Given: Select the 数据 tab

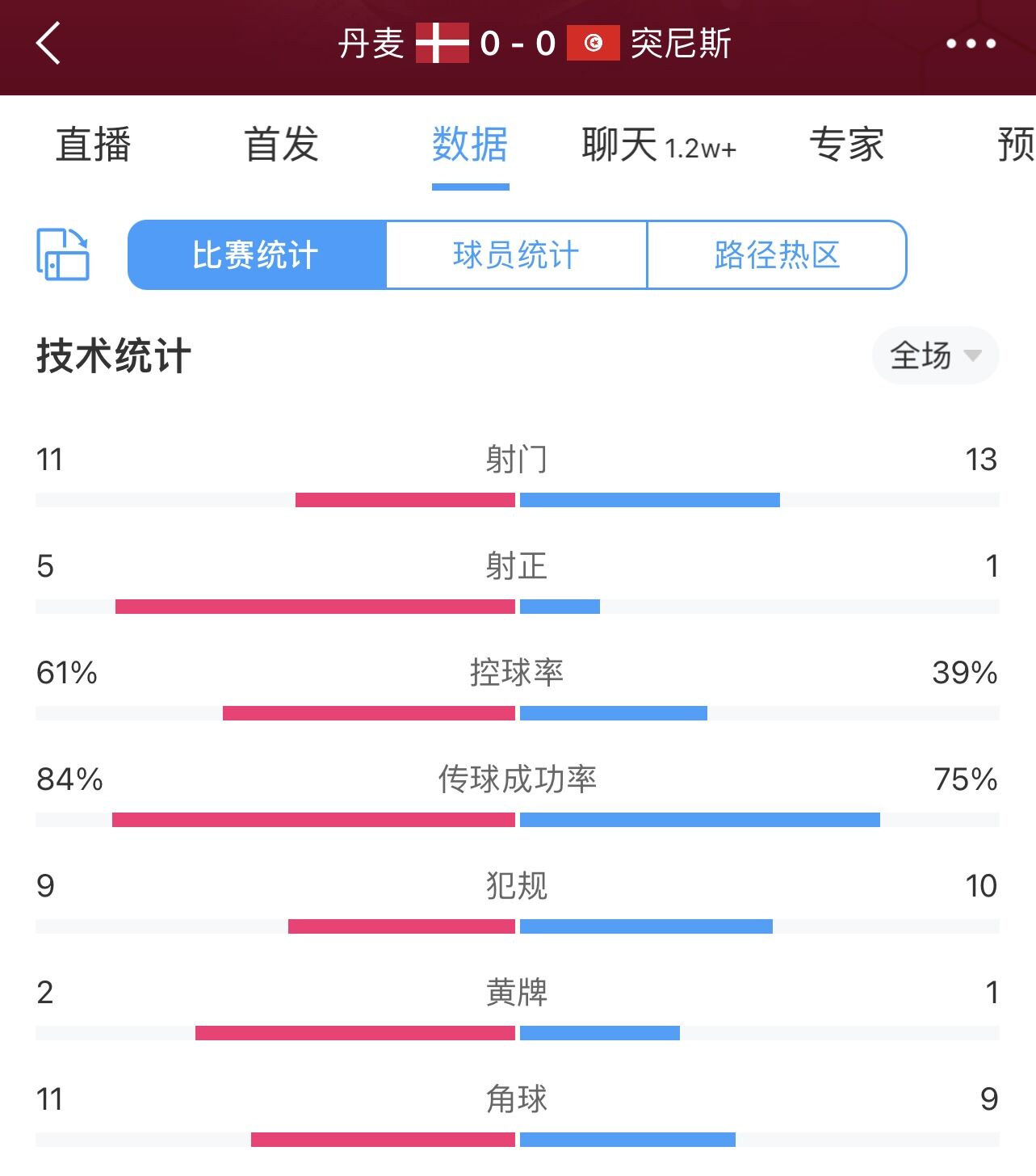Looking at the screenshot, I should click(x=470, y=145).
